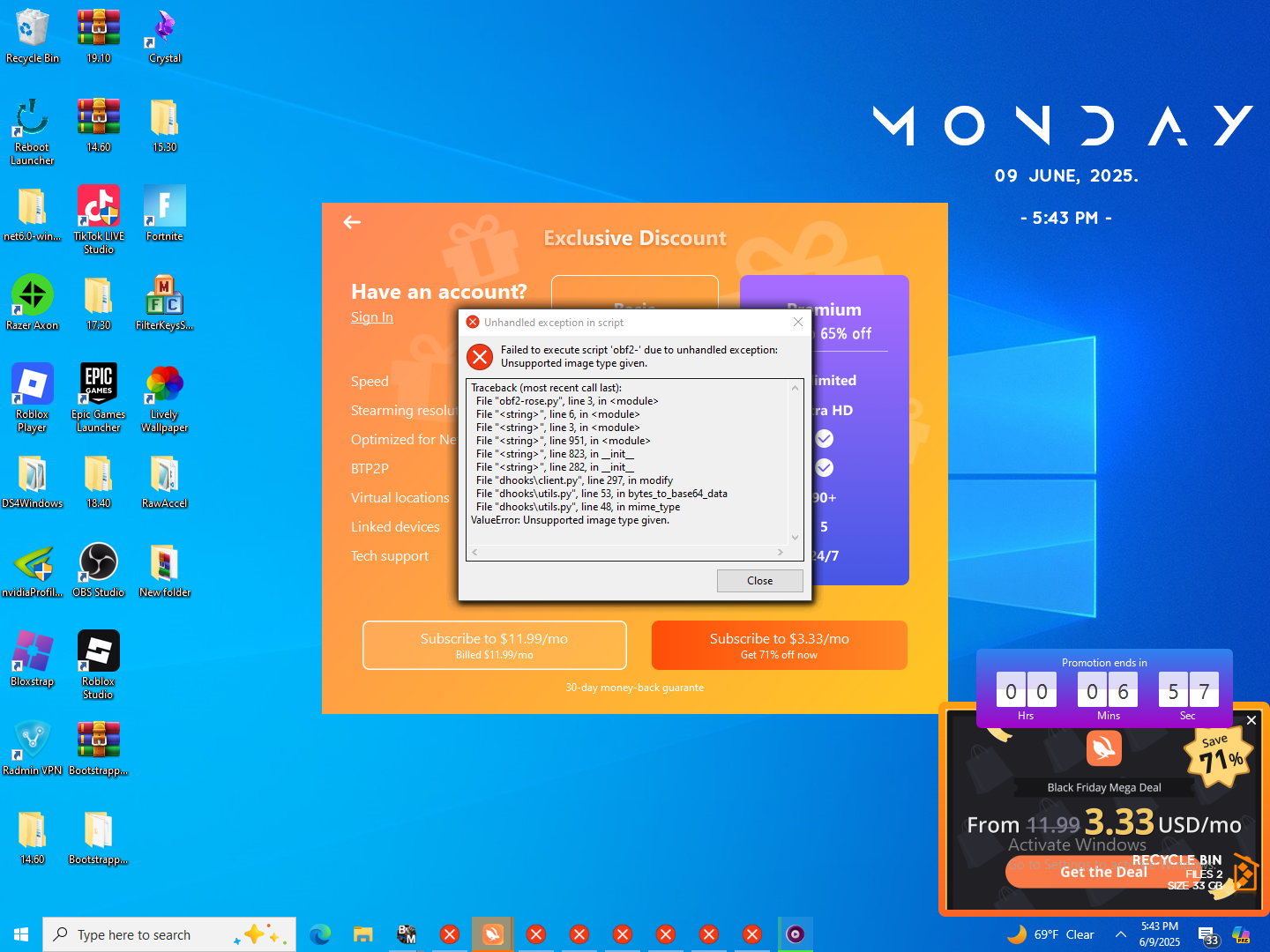Open the Razer Axon shortcut
This screenshot has width=1270, height=952.
[33, 303]
